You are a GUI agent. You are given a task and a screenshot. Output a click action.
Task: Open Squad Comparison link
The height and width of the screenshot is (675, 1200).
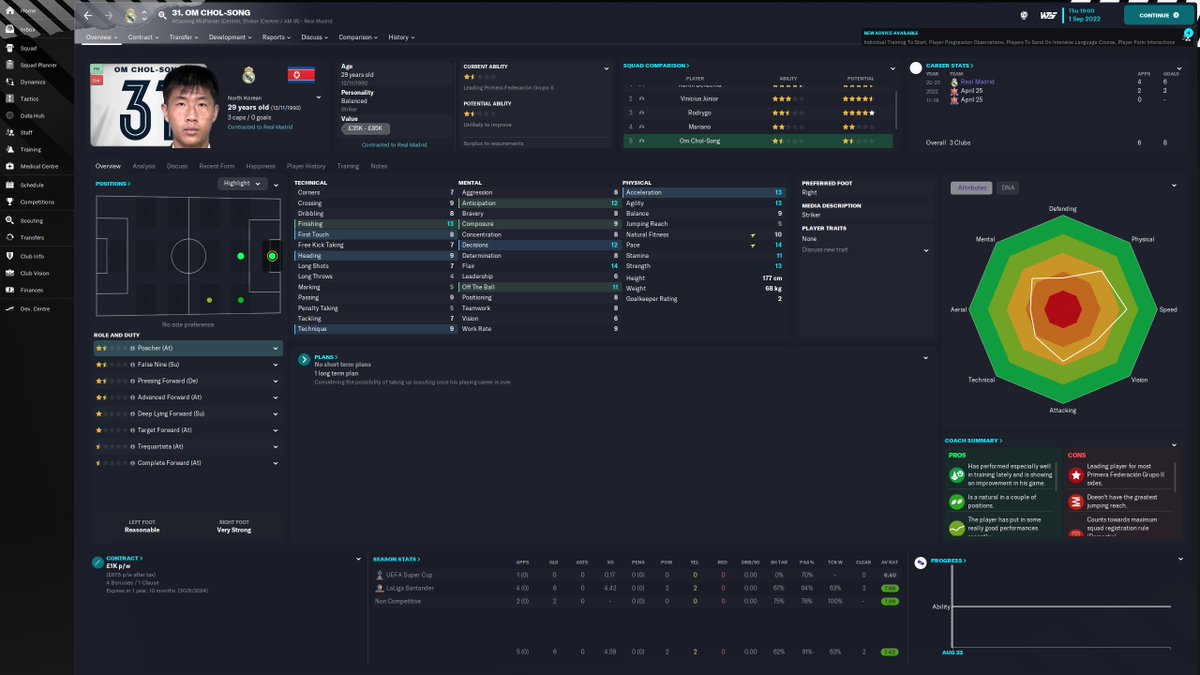click(x=656, y=65)
